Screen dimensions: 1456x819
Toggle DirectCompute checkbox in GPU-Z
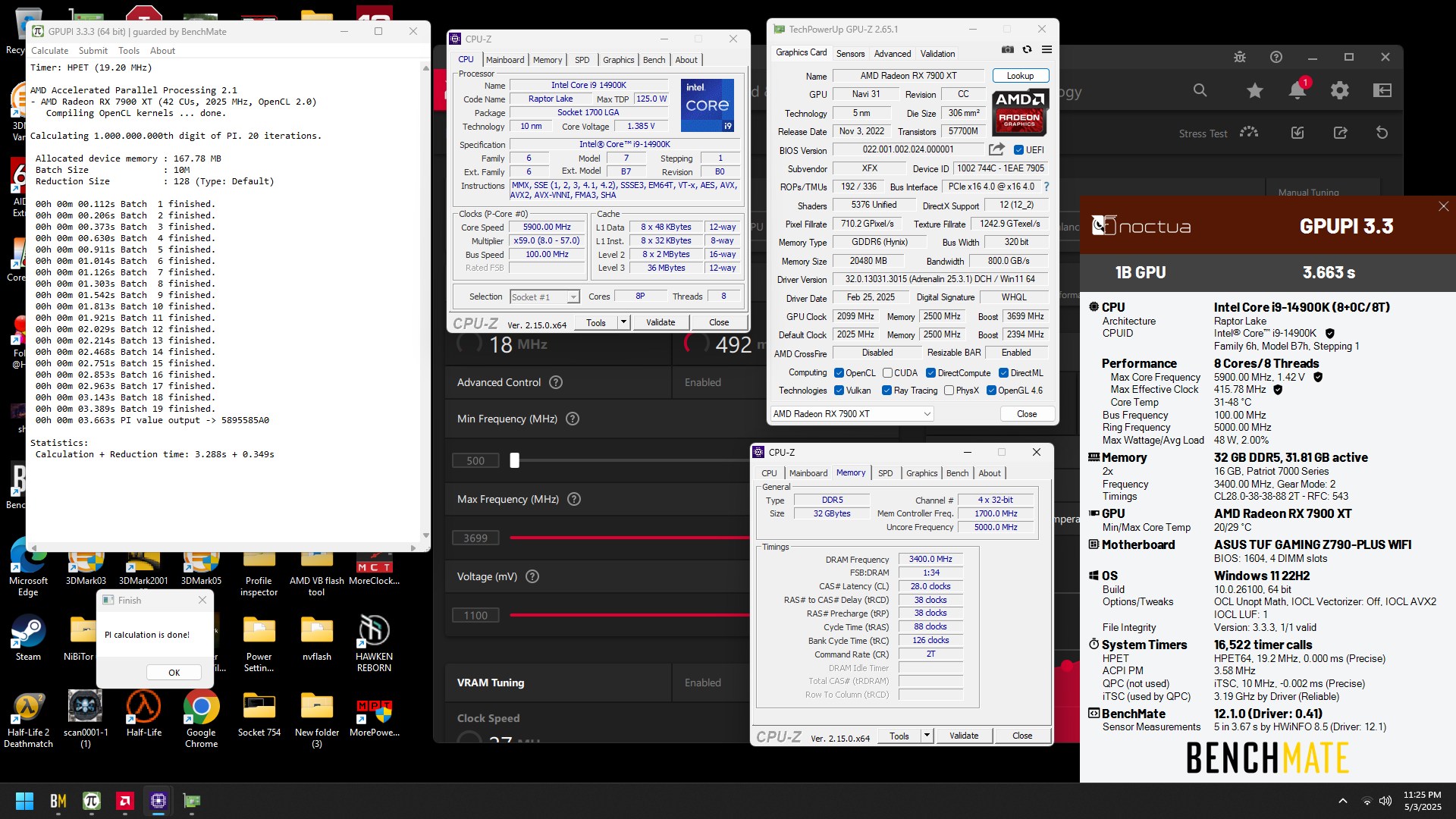(x=931, y=373)
